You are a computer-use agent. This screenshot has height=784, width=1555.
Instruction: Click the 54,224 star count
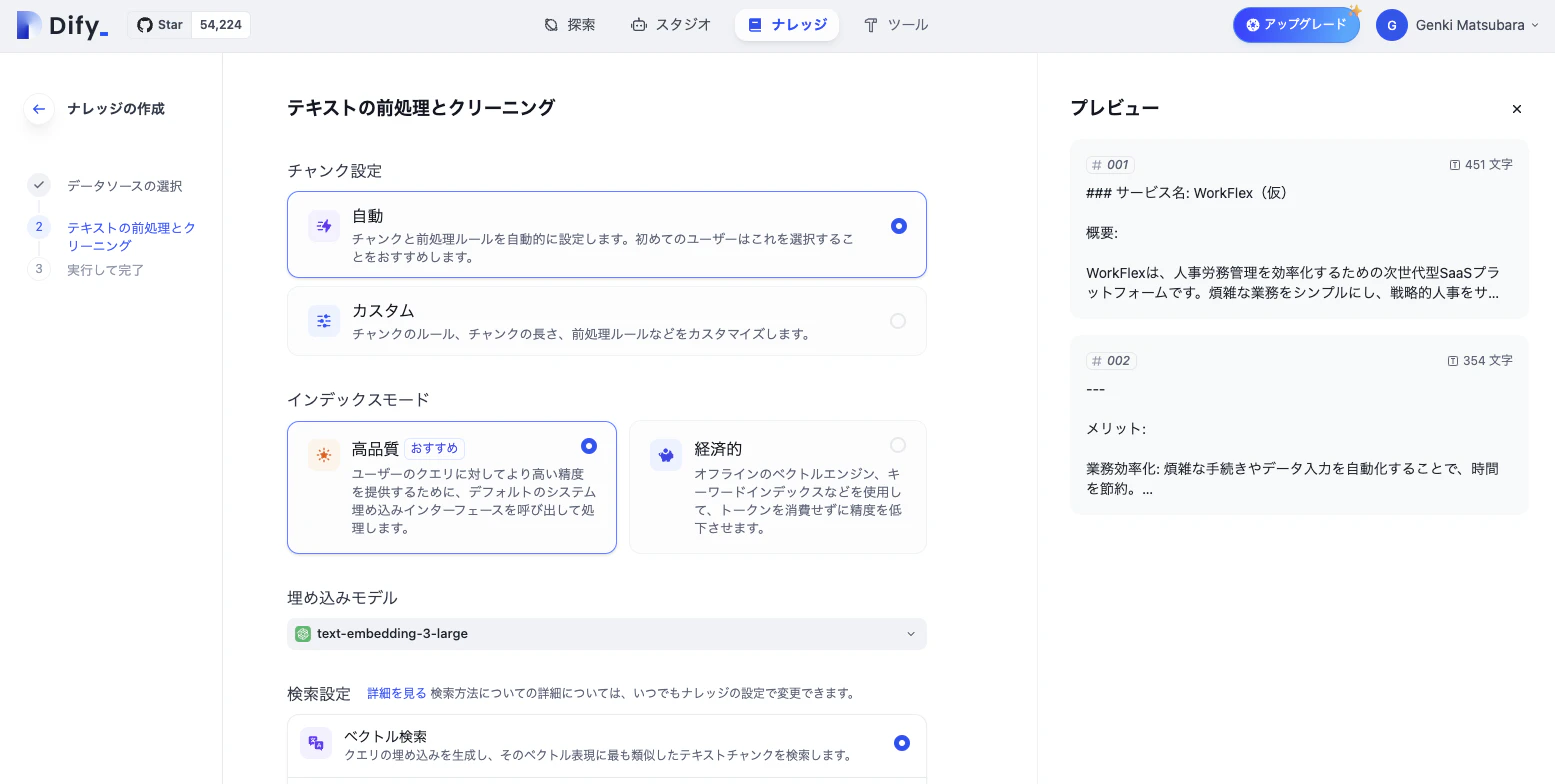[221, 25]
